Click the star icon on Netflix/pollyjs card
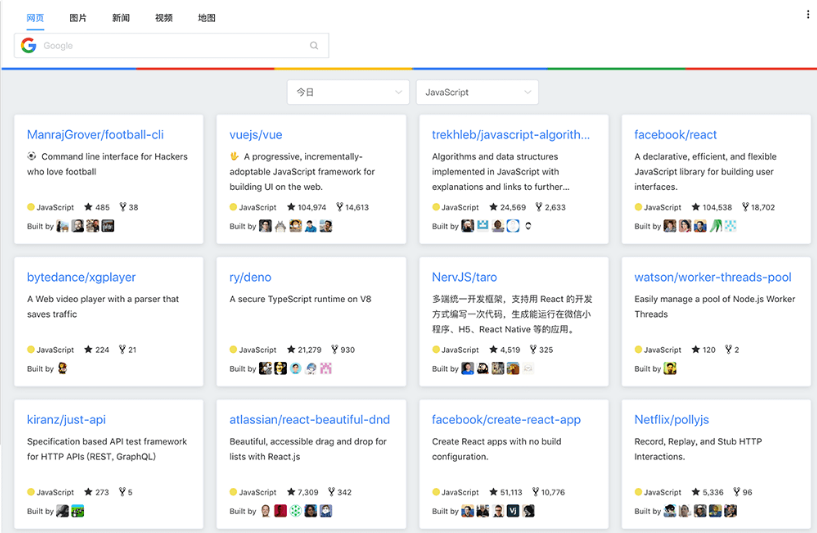This screenshot has height=533, width=817. pos(696,492)
